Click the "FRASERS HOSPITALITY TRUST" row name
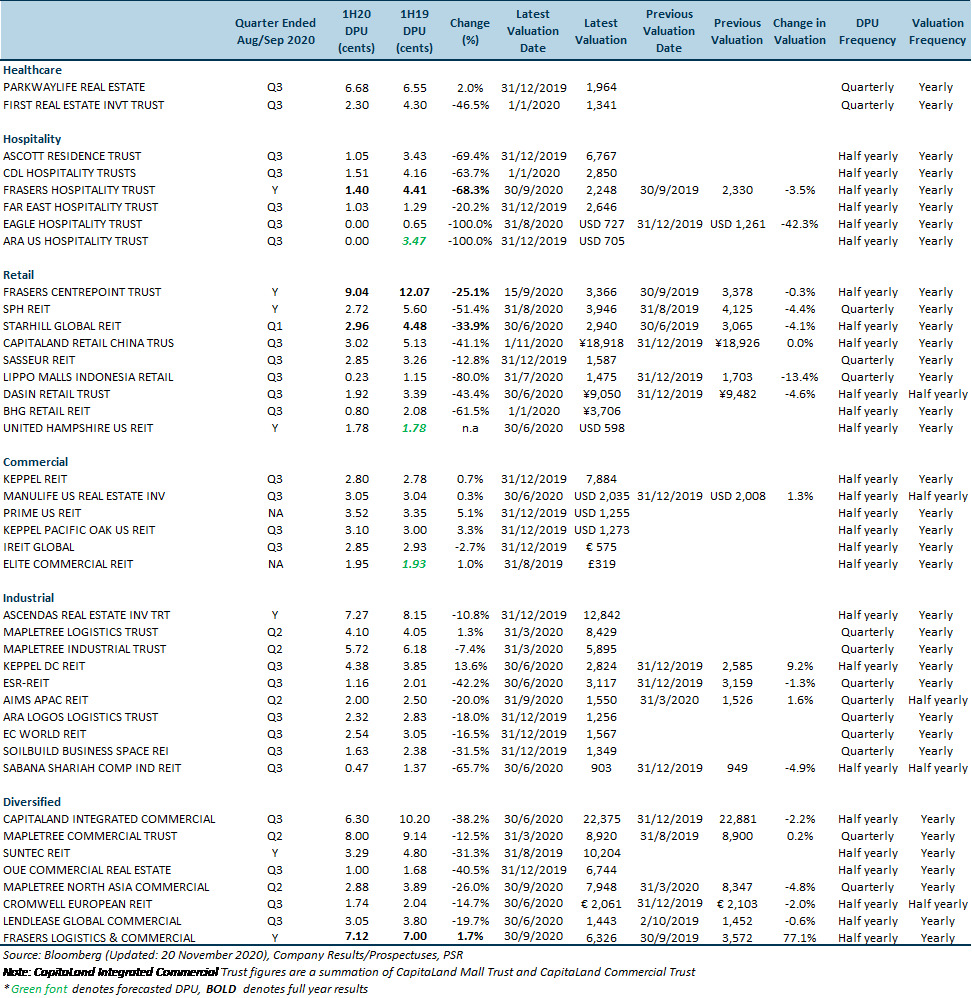This screenshot has width=972, height=998. 80,190
